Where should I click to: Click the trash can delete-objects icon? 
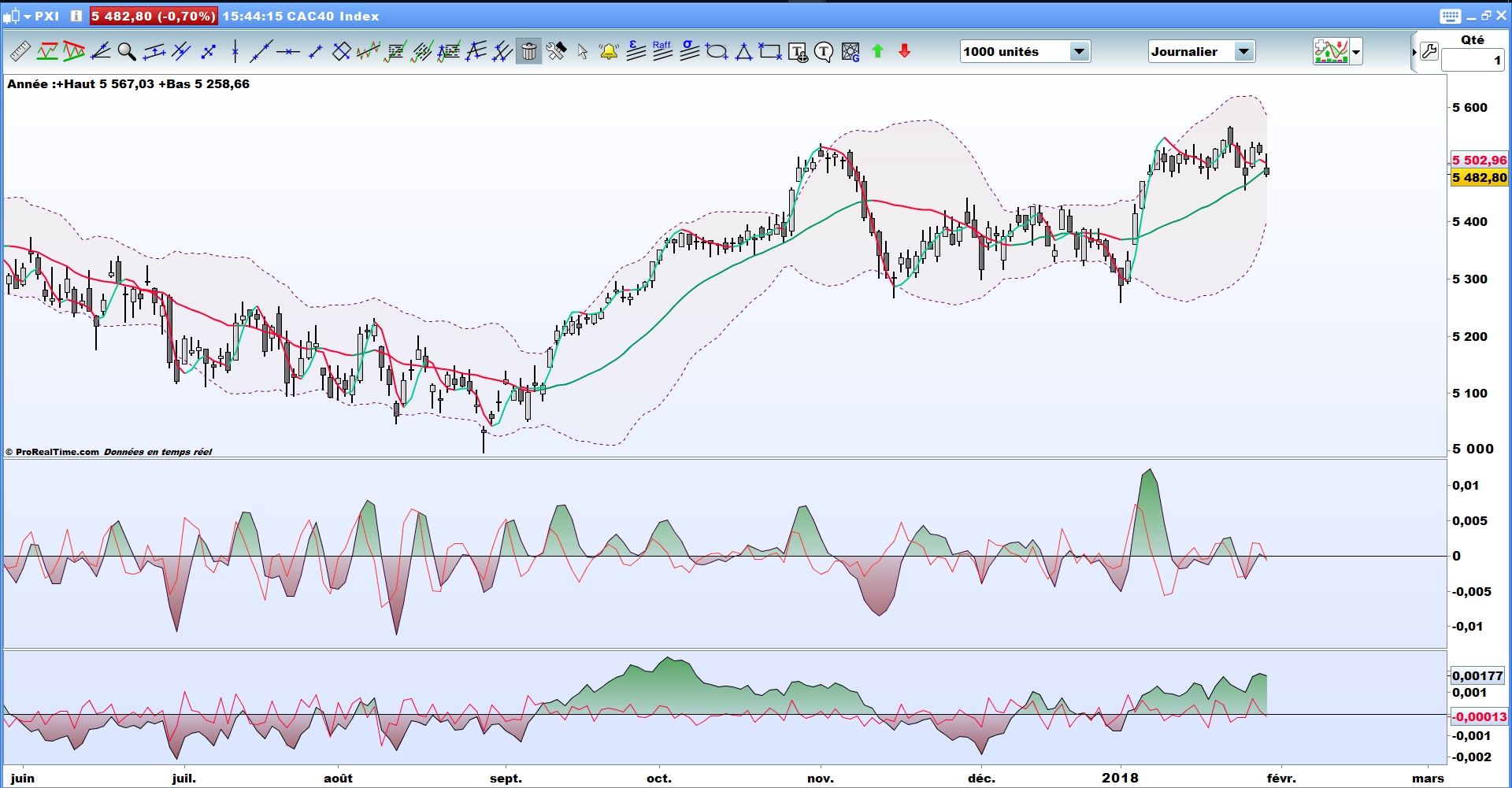pyautogui.click(x=529, y=52)
